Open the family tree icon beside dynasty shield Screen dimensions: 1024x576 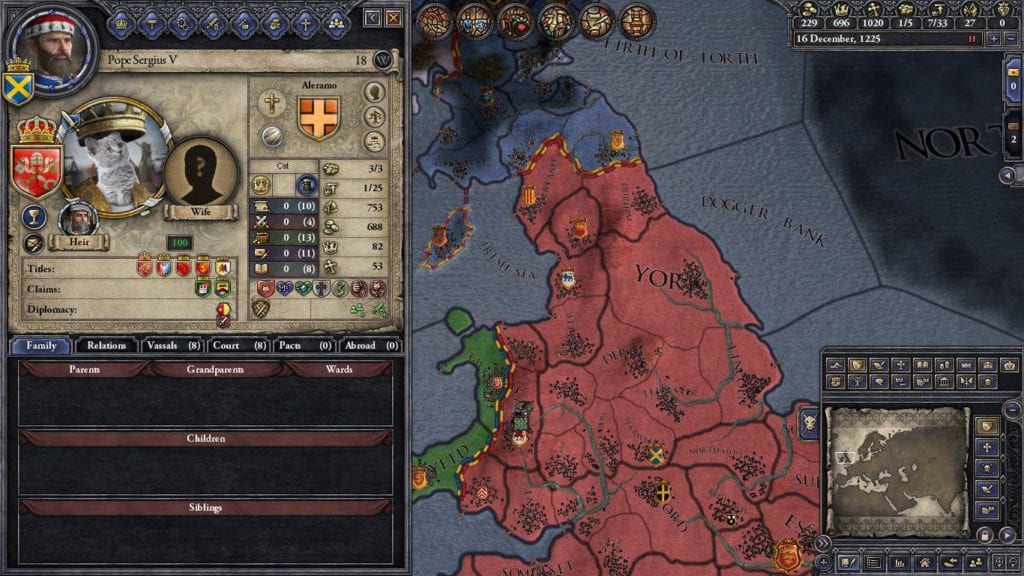point(374,118)
